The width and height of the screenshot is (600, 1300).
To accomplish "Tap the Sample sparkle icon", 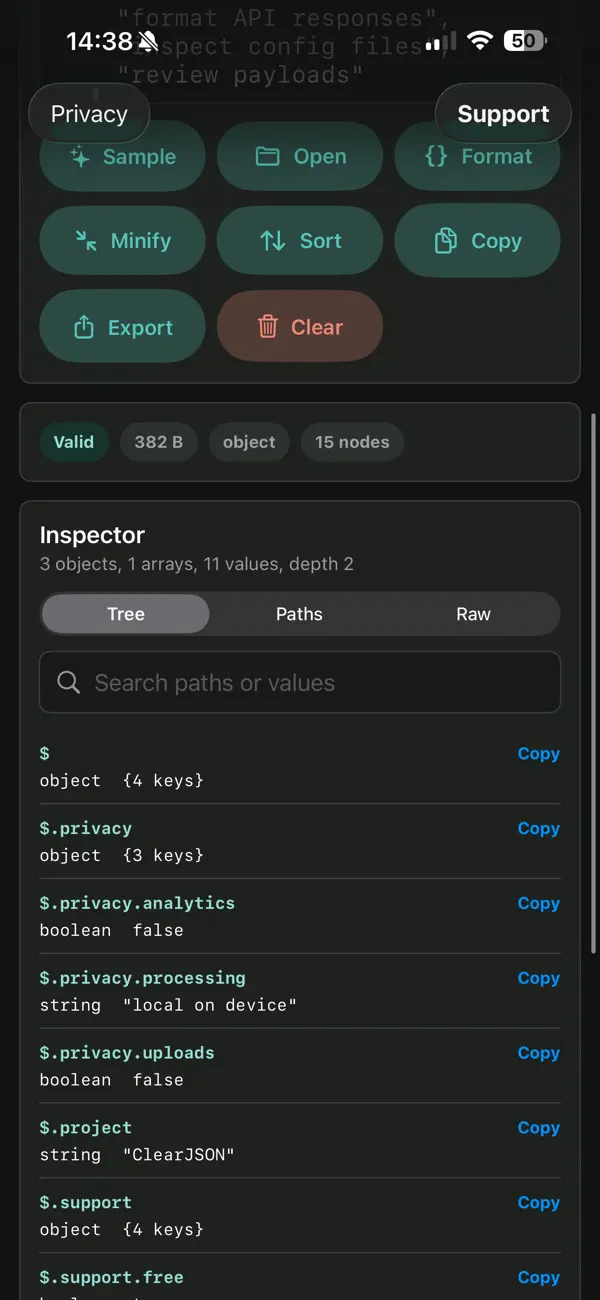I will tap(80, 156).
